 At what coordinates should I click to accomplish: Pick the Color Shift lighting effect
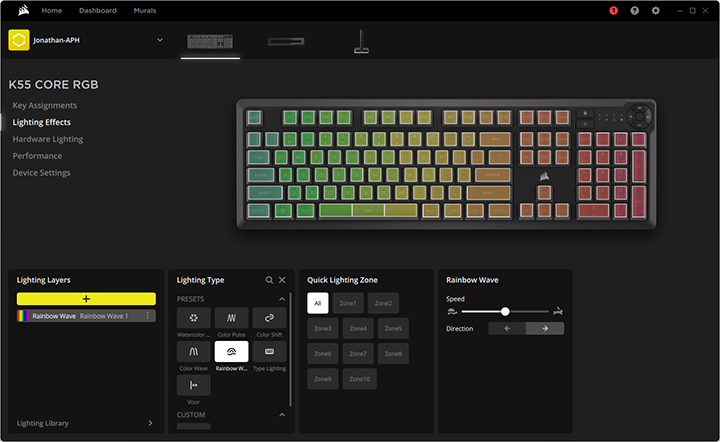269,319
